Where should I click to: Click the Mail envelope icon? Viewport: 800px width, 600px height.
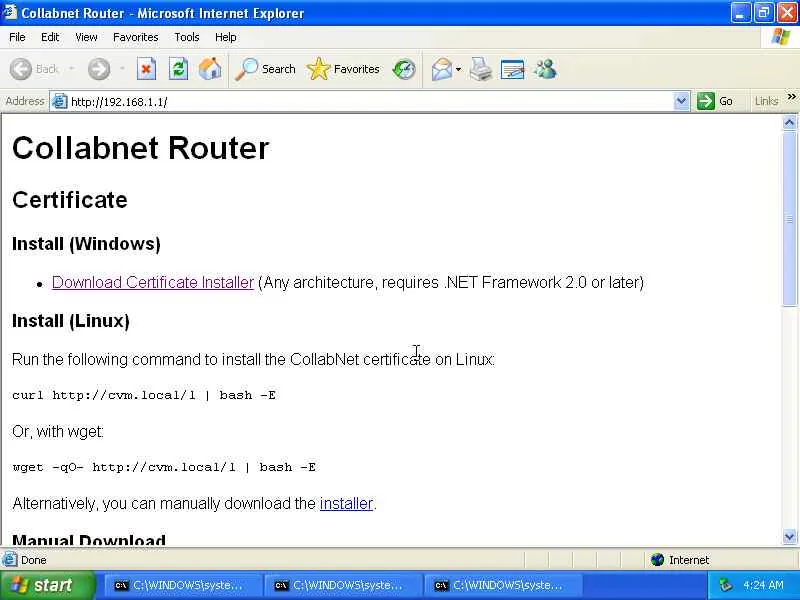pyautogui.click(x=441, y=69)
